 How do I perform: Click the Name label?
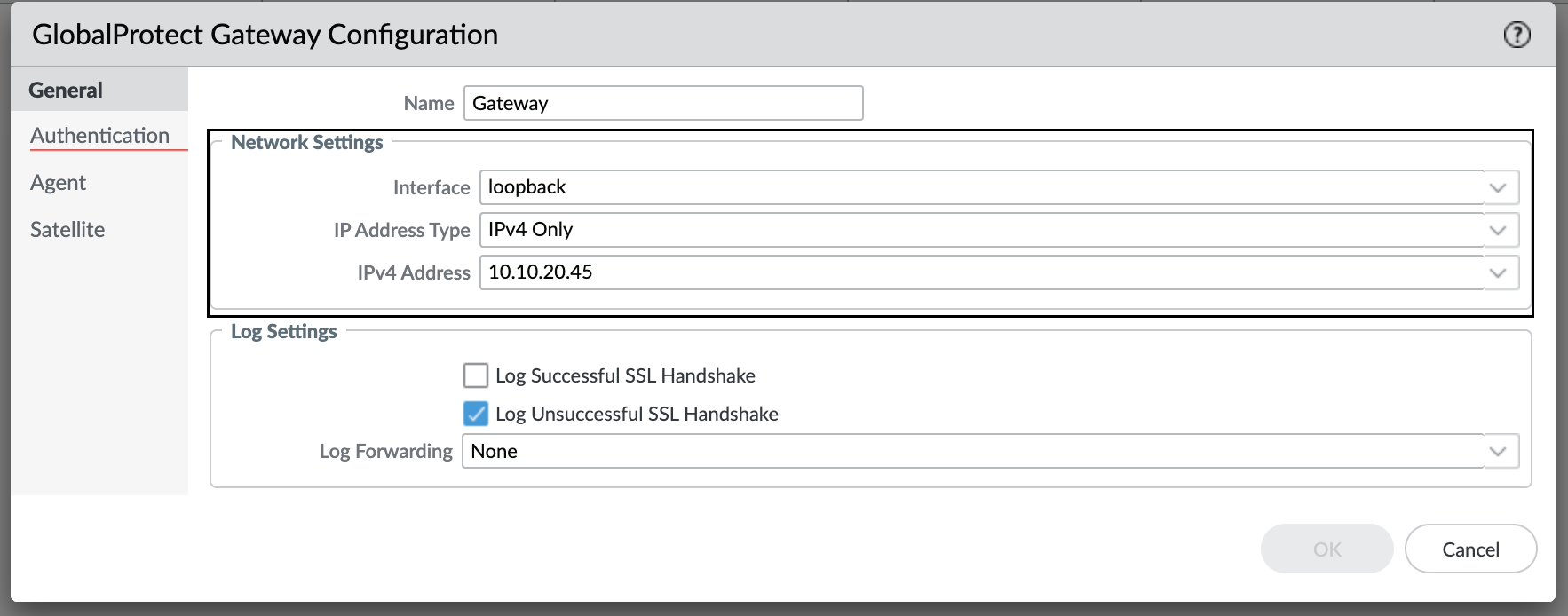[429, 103]
